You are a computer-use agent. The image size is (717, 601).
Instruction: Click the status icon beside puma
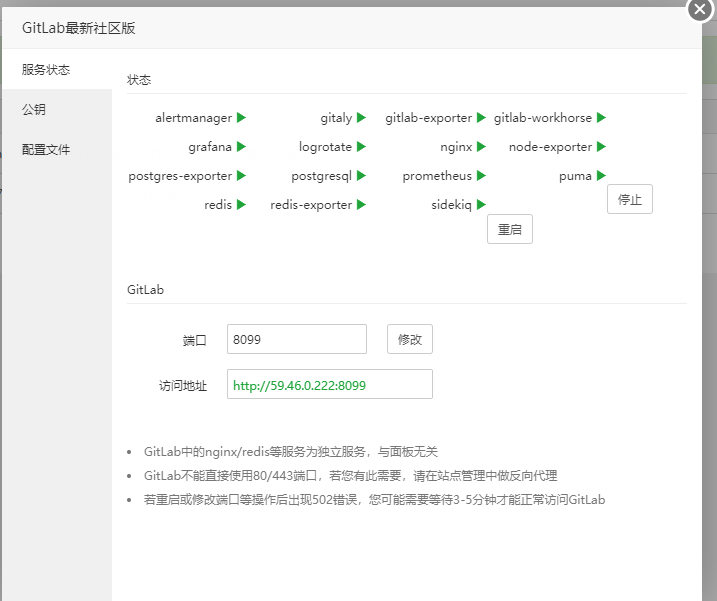[x=601, y=175]
